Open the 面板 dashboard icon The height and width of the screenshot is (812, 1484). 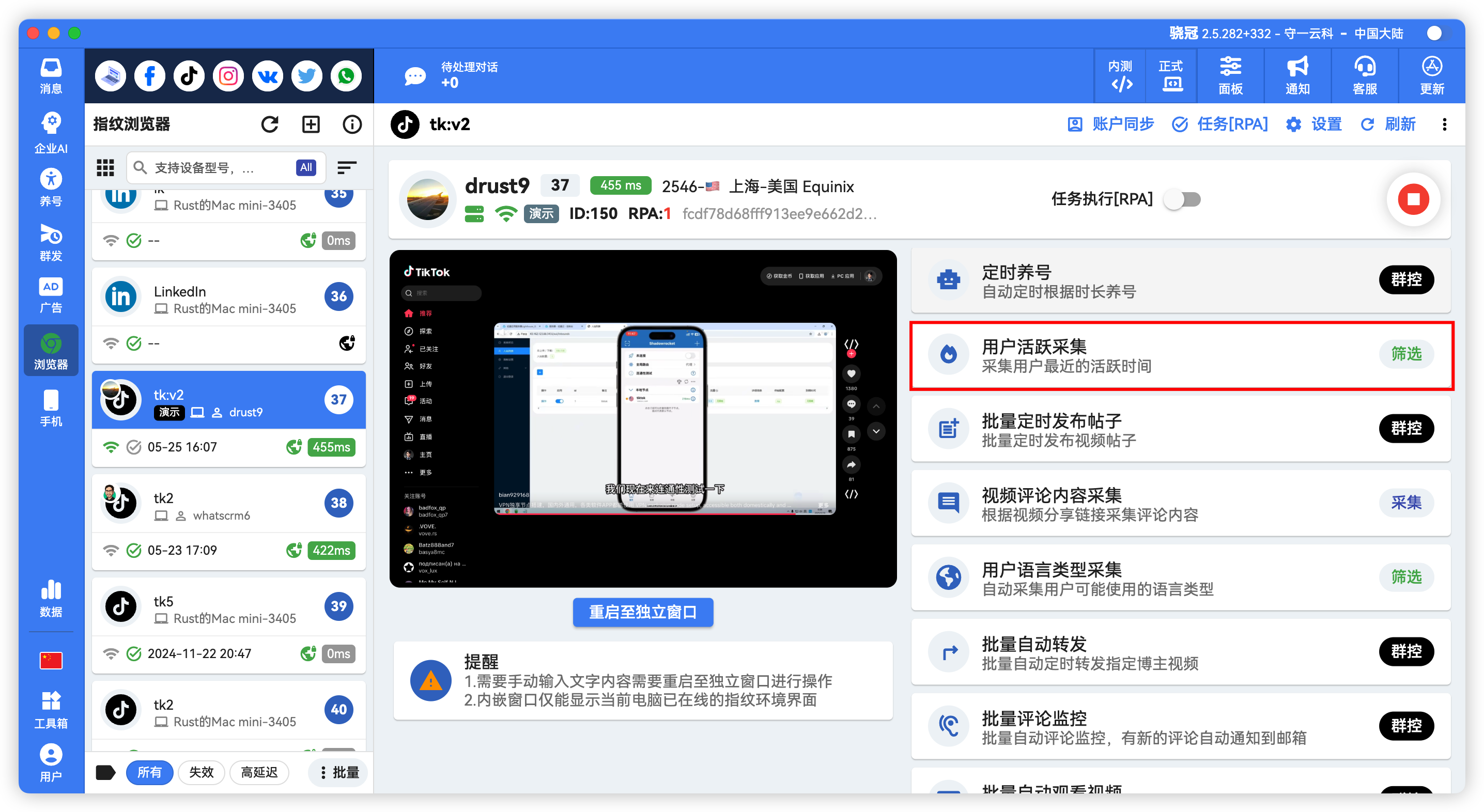(1230, 75)
